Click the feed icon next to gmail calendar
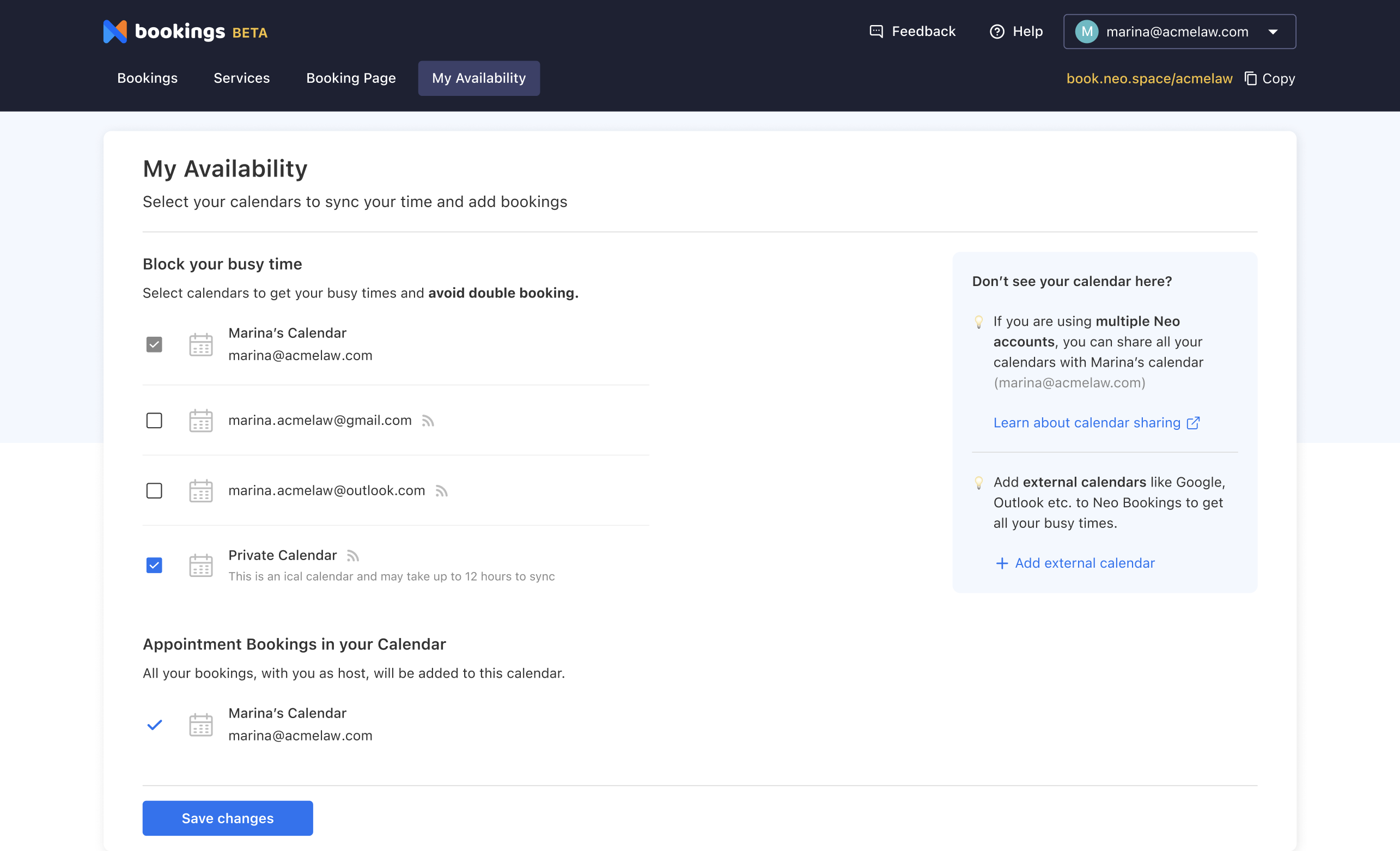The height and width of the screenshot is (851, 1400). [428, 421]
